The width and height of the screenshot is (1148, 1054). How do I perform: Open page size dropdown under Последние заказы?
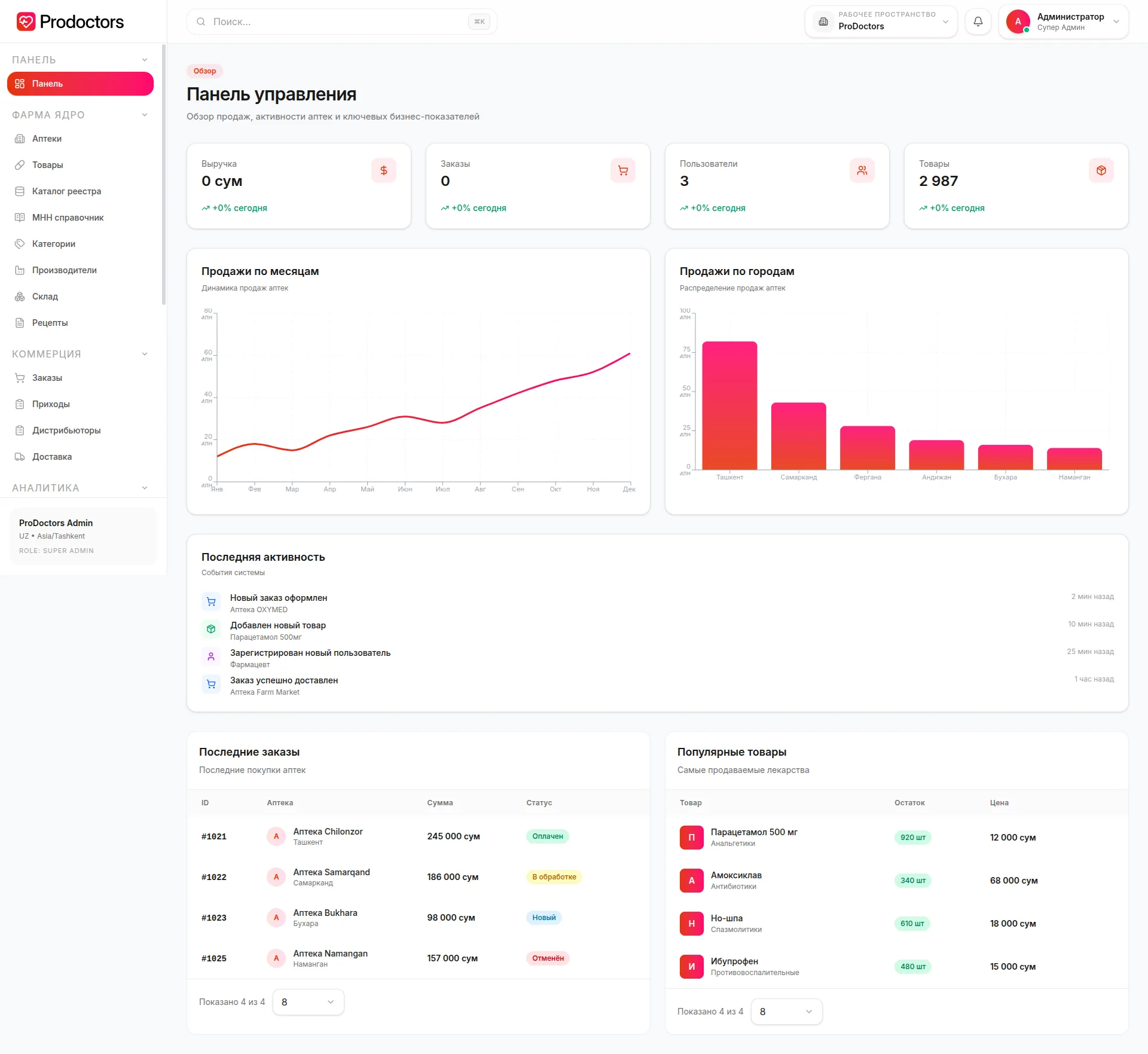point(309,1002)
